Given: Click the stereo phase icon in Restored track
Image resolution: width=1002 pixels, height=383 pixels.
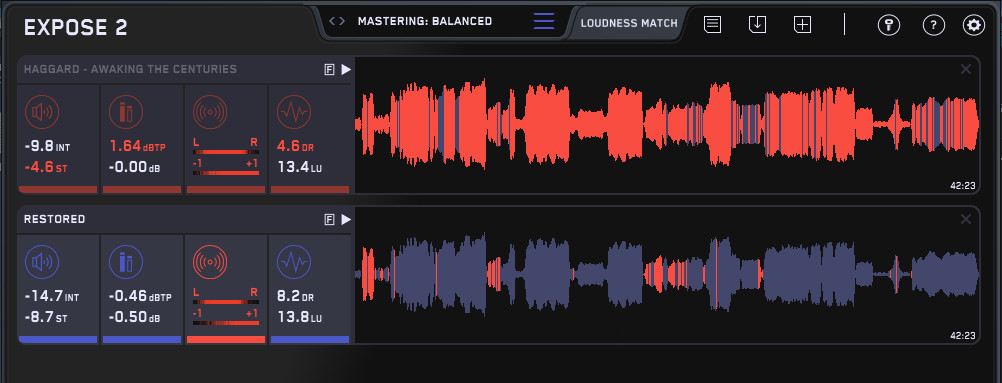Looking at the screenshot, I should point(210,263).
